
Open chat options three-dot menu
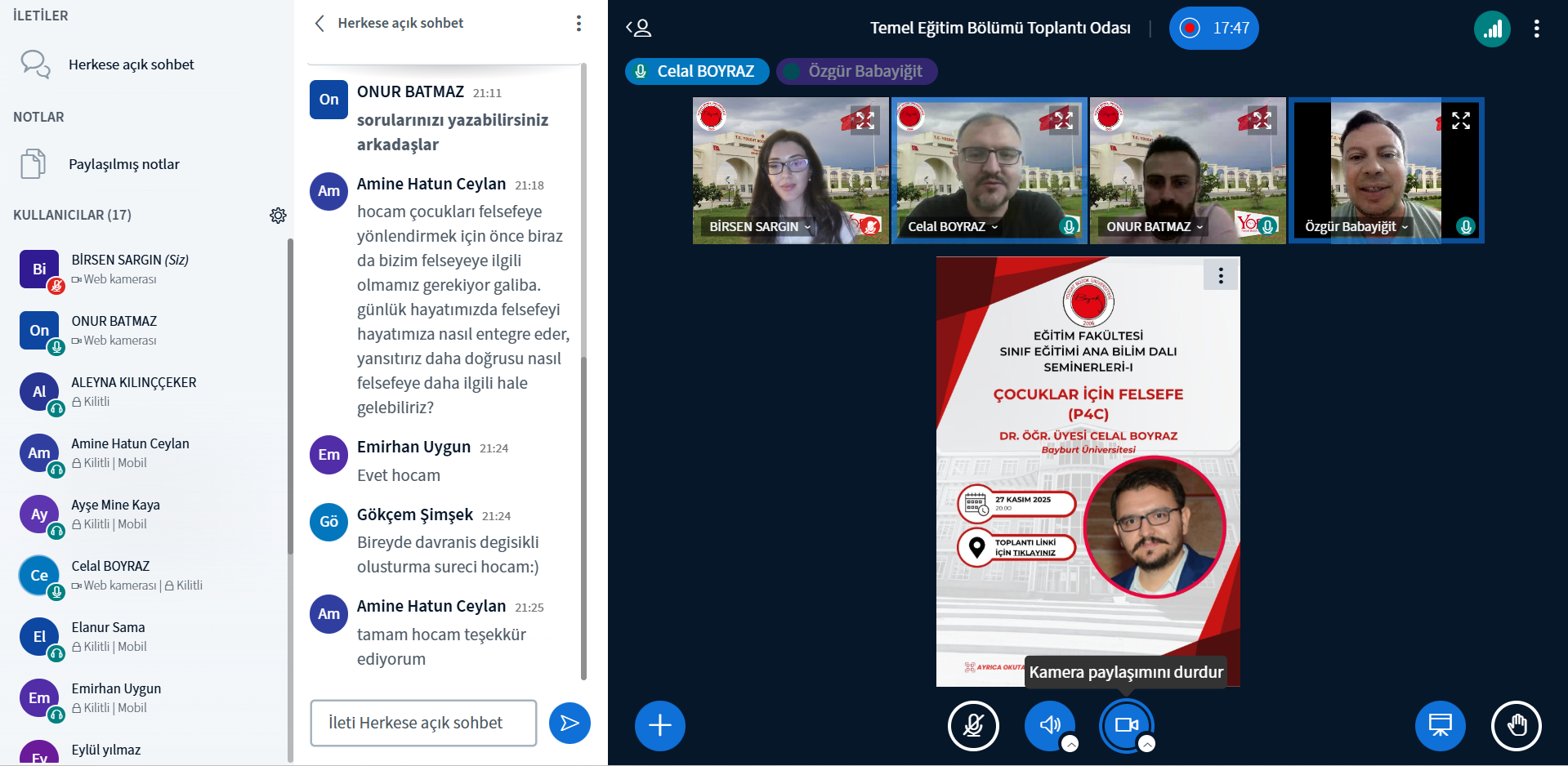pos(579,24)
